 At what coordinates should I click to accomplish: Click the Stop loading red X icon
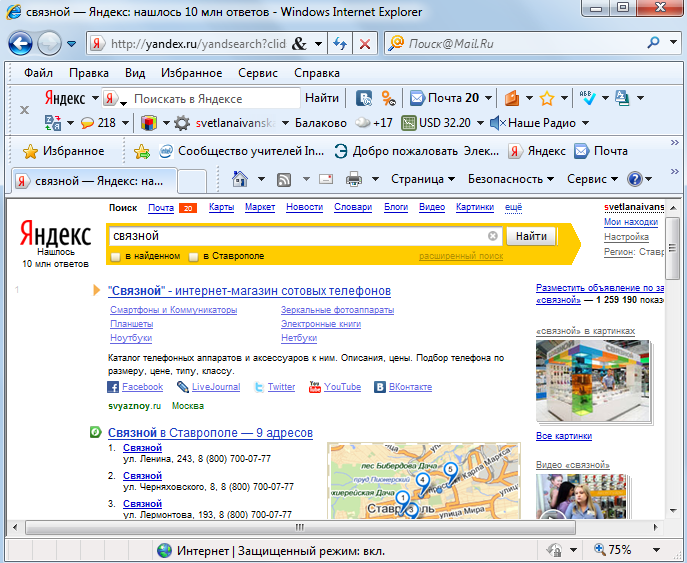tap(365, 44)
